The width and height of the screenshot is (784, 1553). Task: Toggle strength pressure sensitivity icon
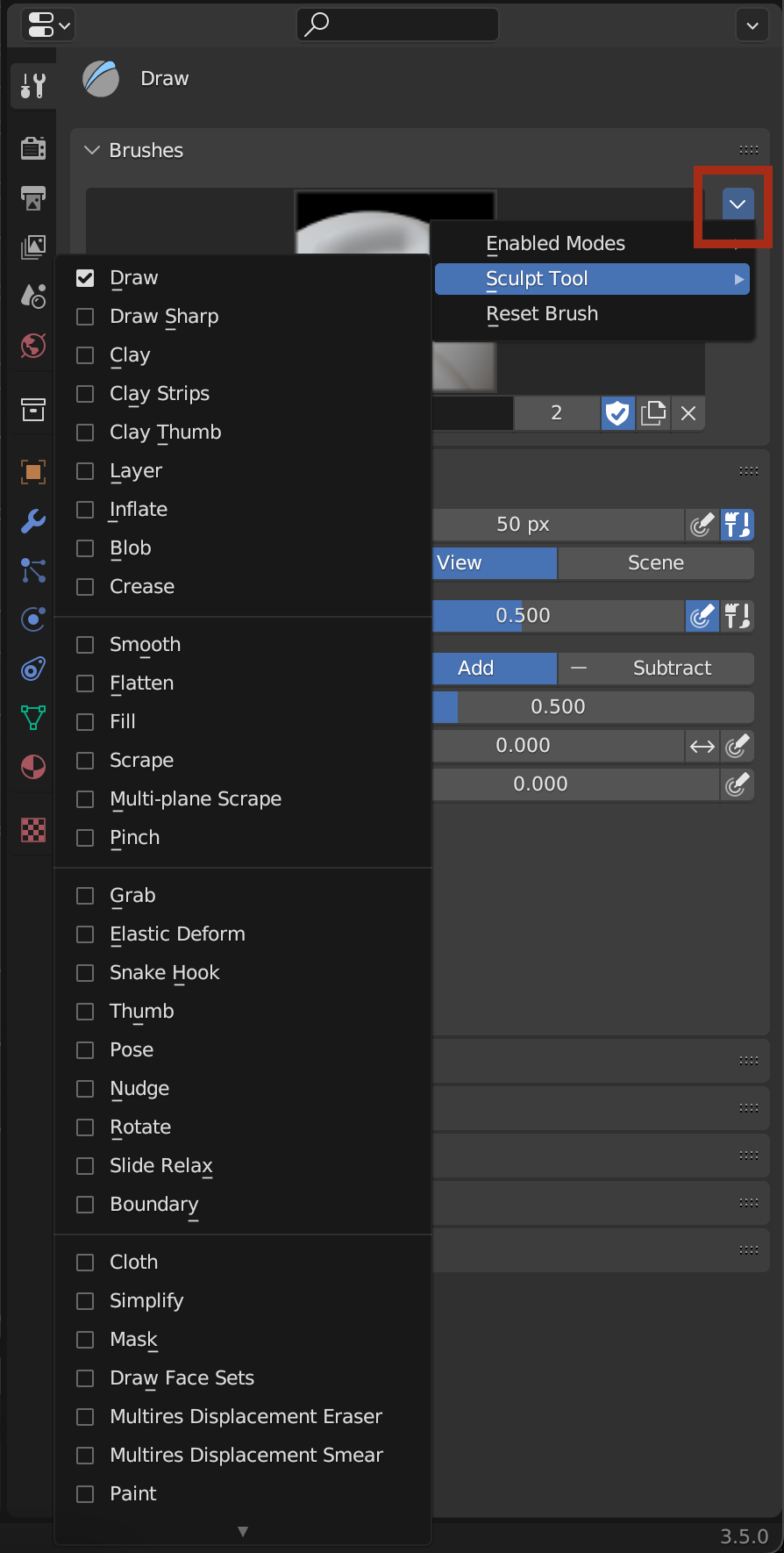[702, 616]
